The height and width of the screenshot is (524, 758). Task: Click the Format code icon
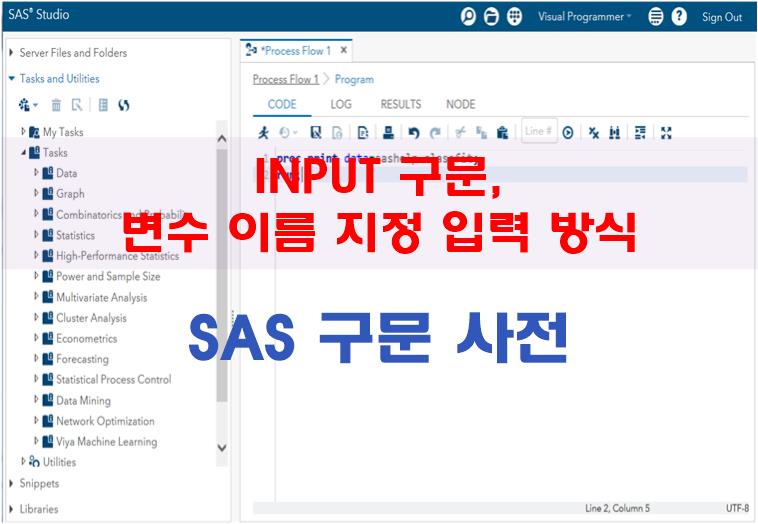[640, 132]
